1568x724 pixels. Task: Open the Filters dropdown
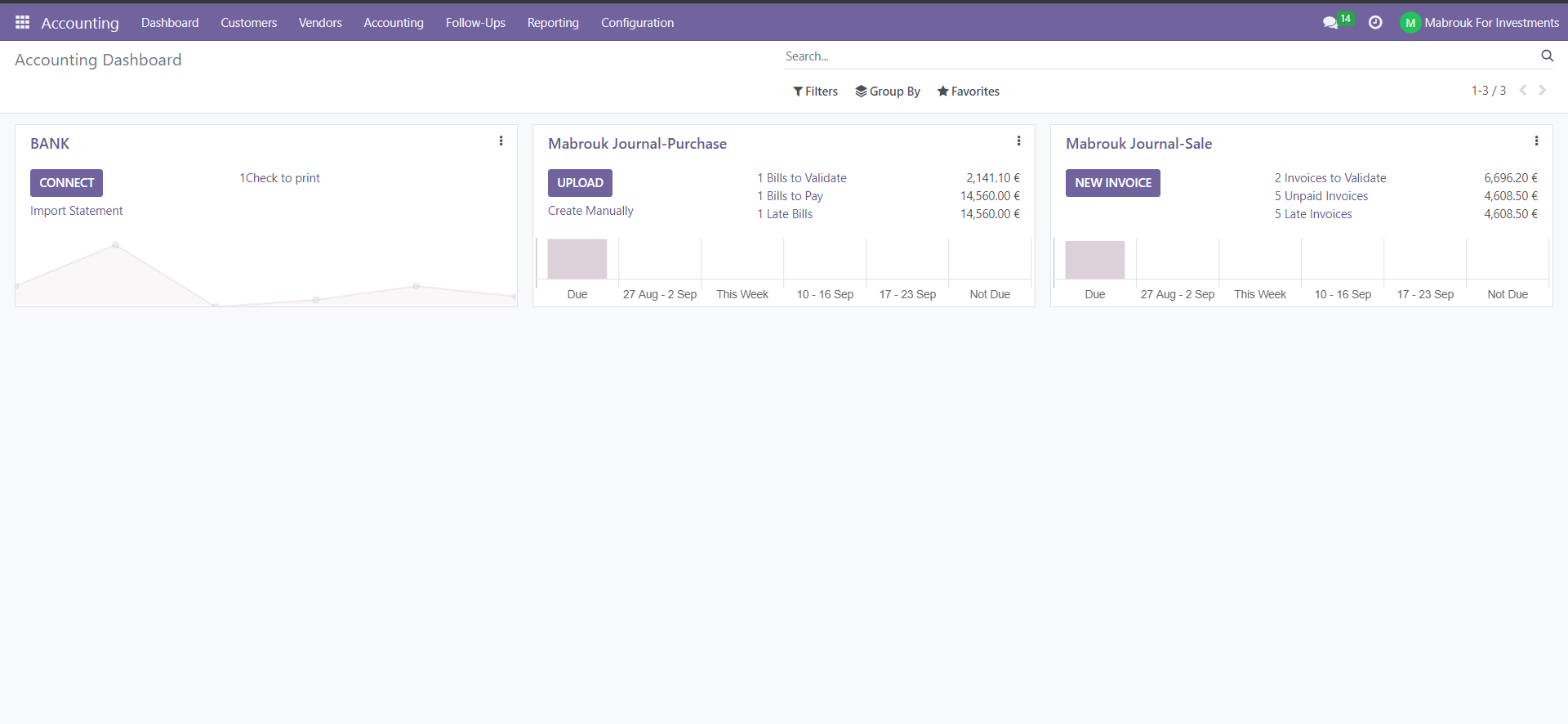(x=815, y=92)
